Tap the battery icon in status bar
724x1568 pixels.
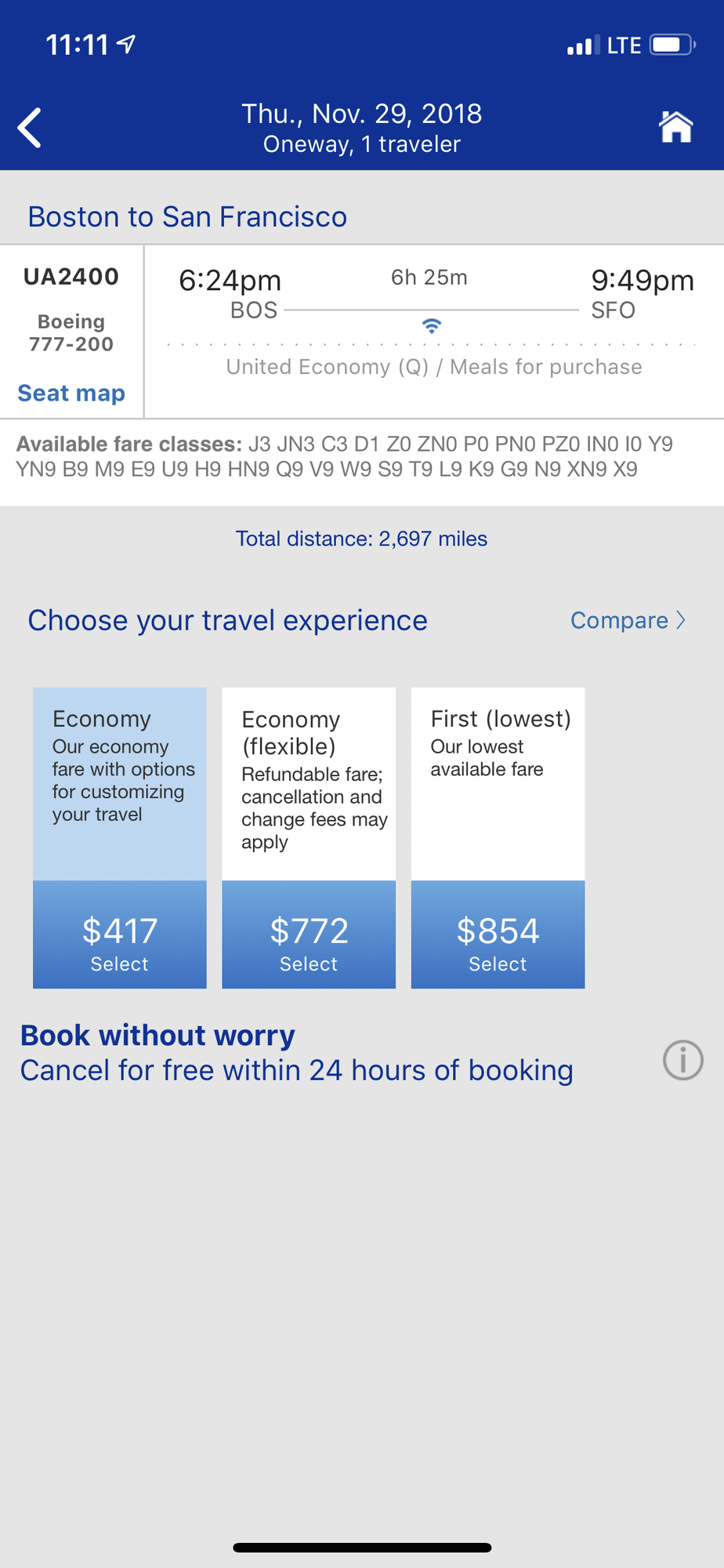tap(672, 45)
